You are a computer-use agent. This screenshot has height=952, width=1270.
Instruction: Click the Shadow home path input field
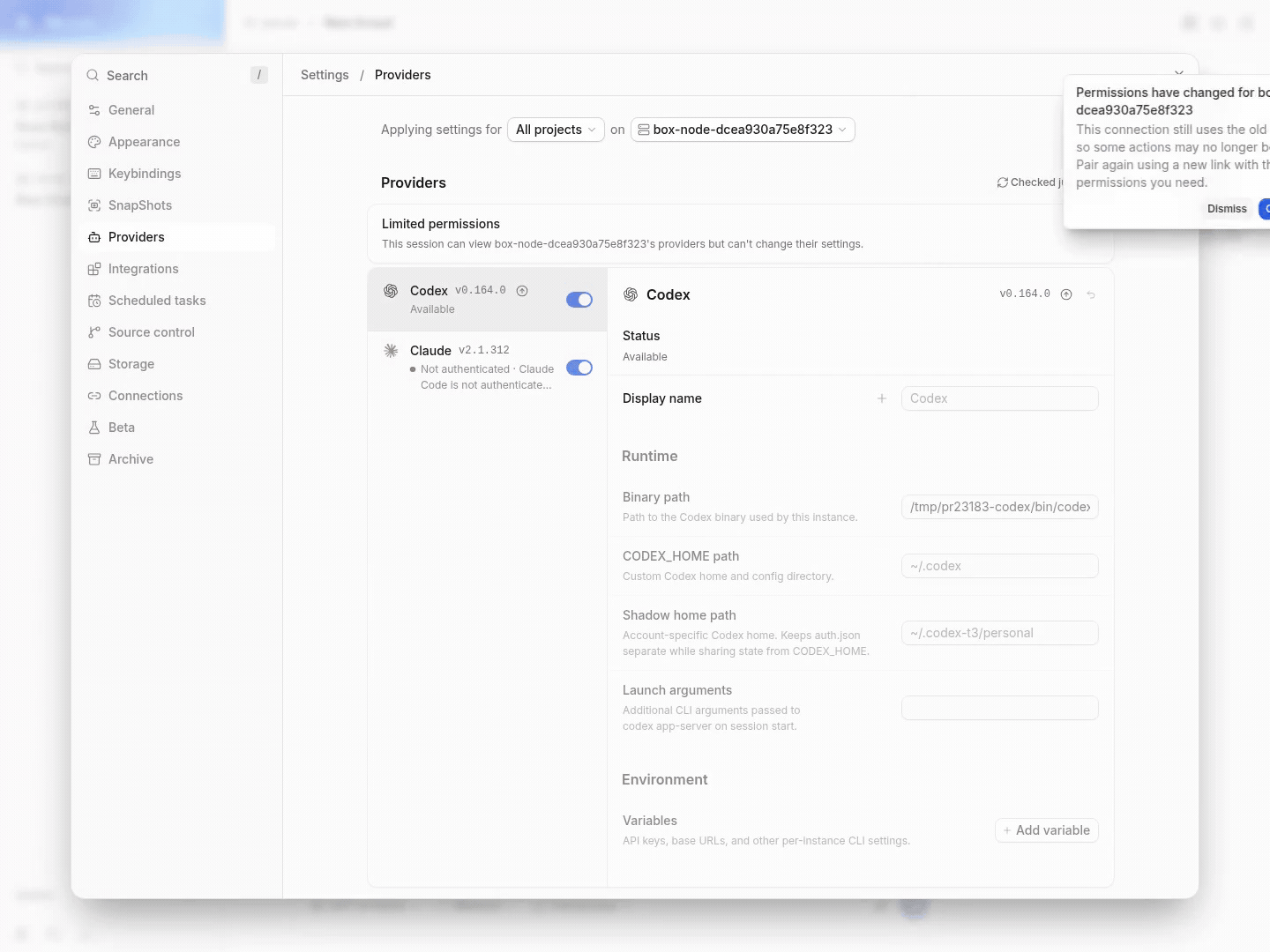click(1000, 633)
